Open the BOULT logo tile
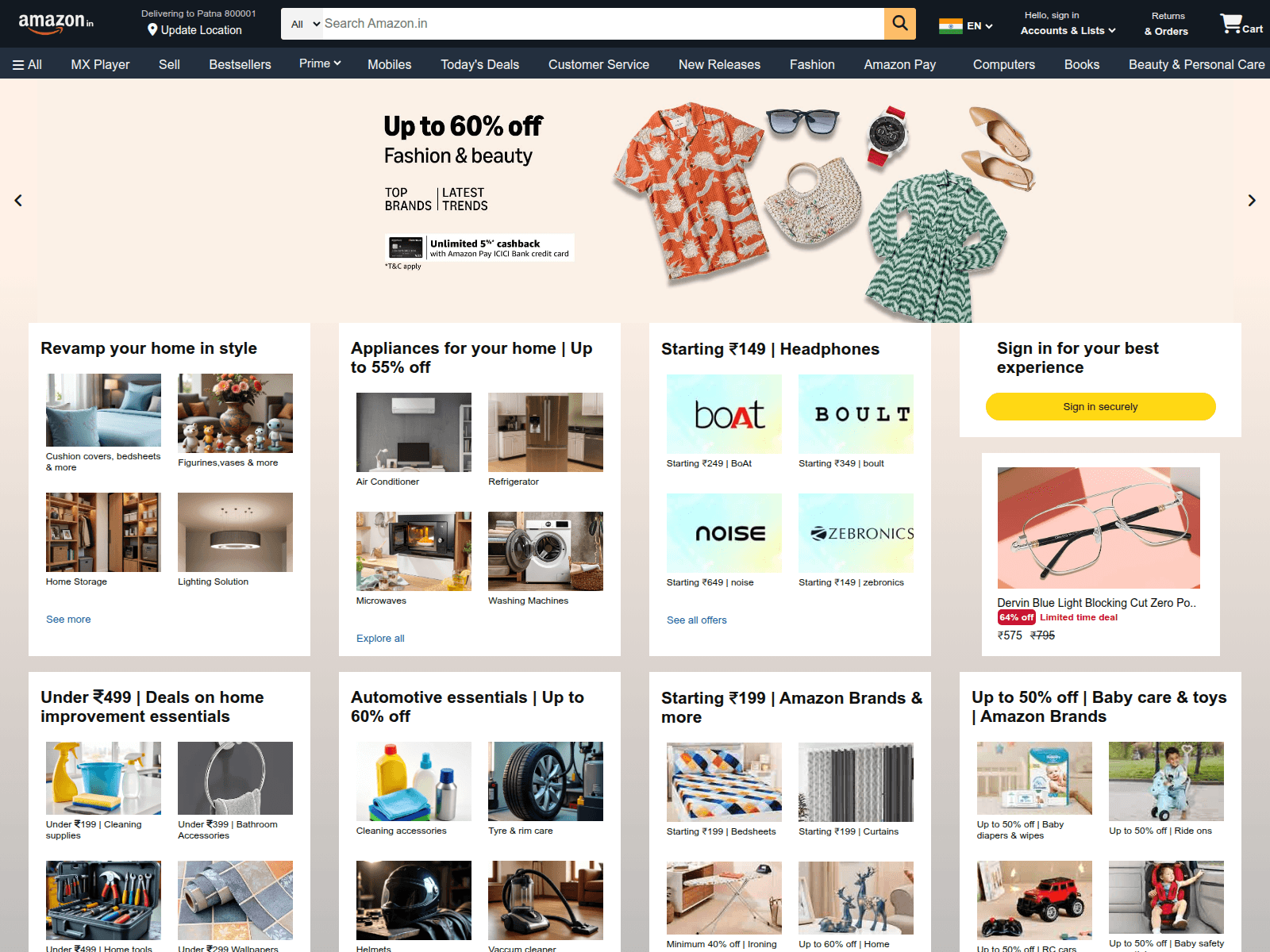 pos(856,413)
